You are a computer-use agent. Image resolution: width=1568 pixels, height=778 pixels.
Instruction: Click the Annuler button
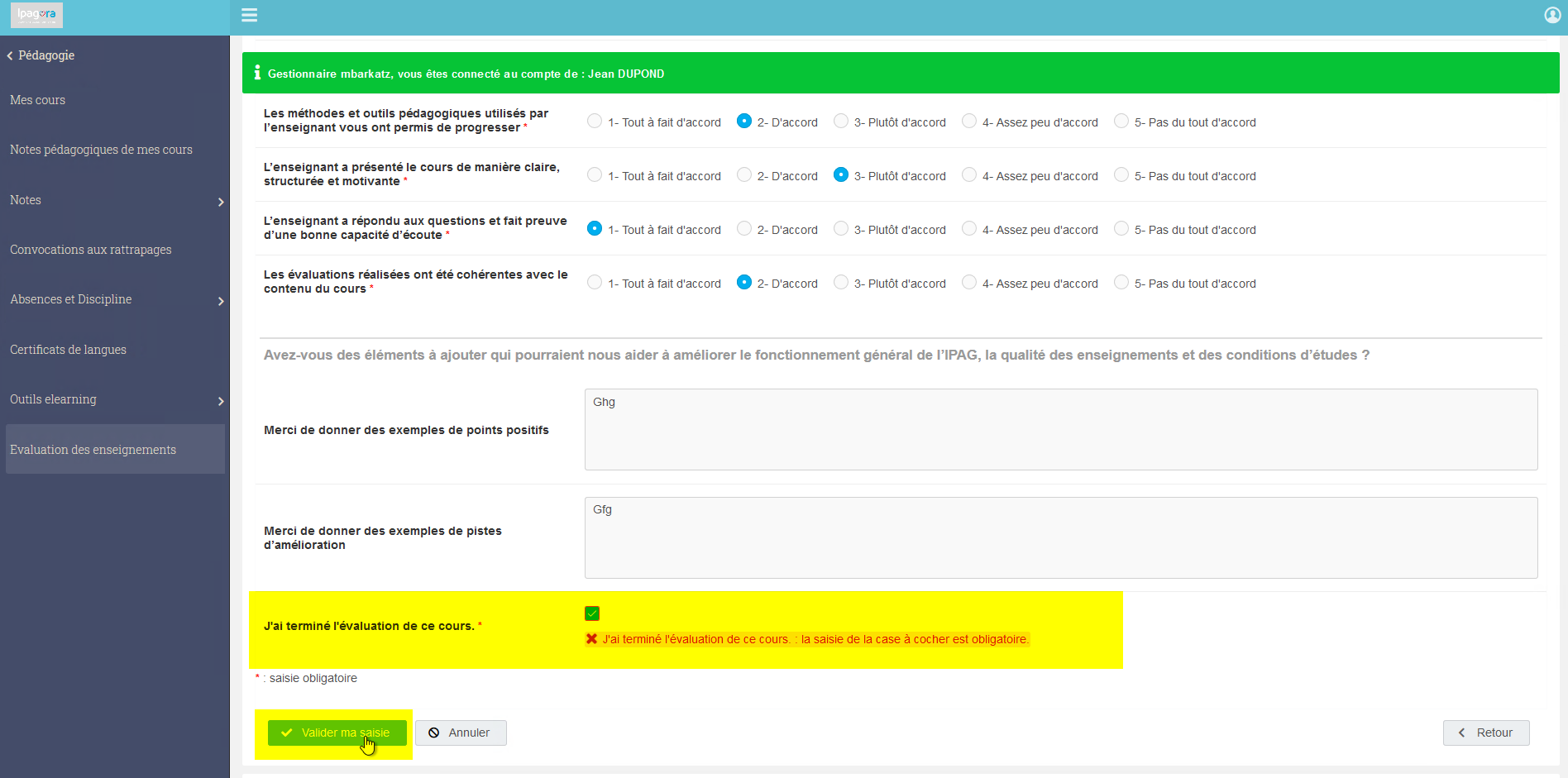click(461, 733)
